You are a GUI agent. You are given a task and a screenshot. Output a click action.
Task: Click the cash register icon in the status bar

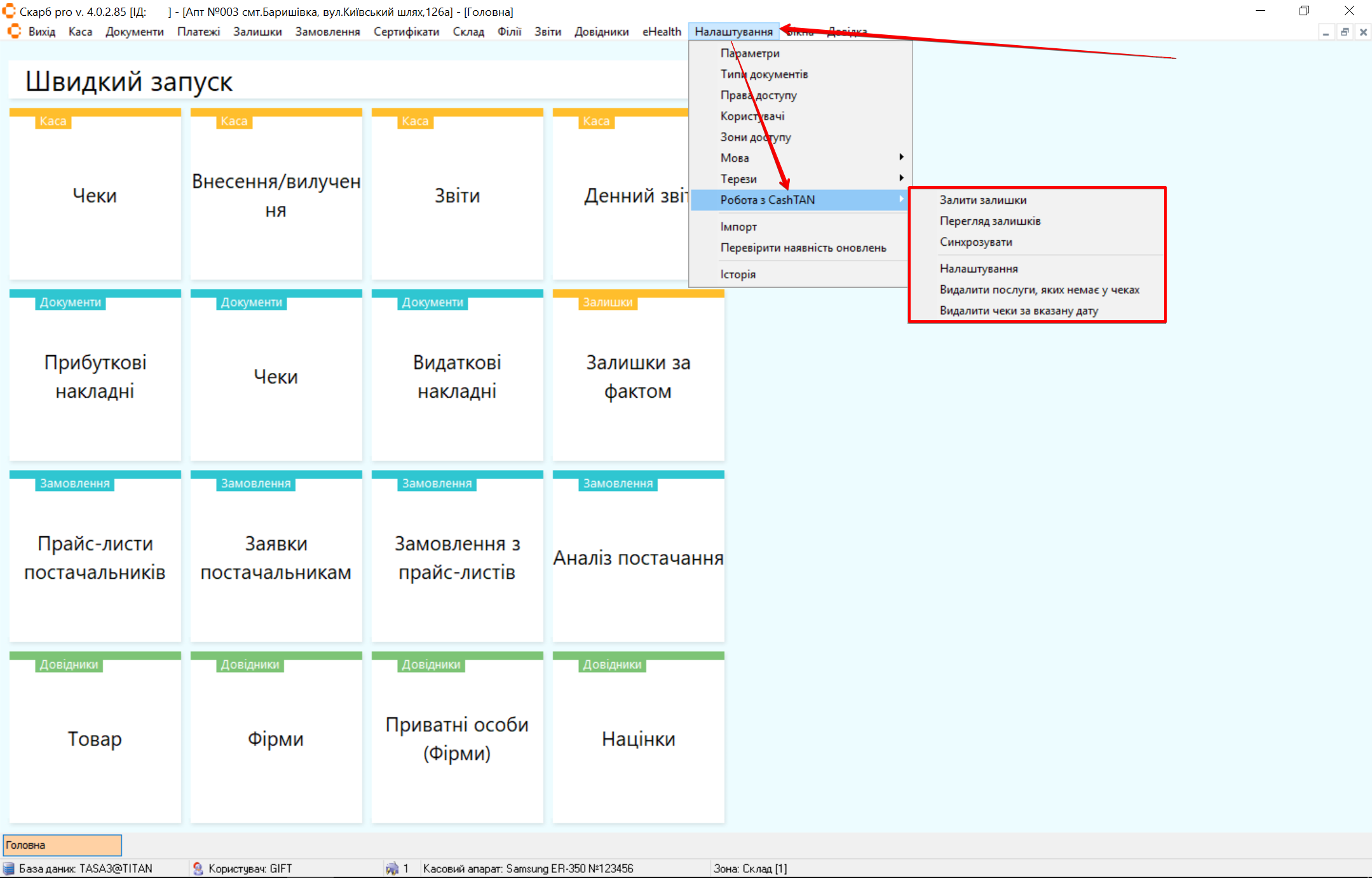(x=391, y=868)
